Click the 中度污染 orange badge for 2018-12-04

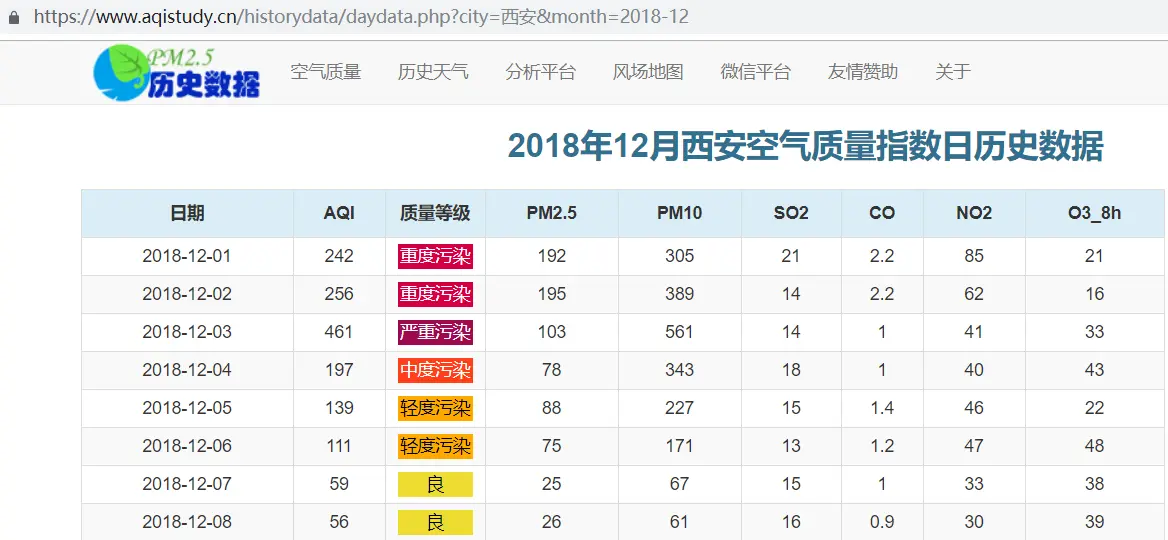click(x=435, y=370)
